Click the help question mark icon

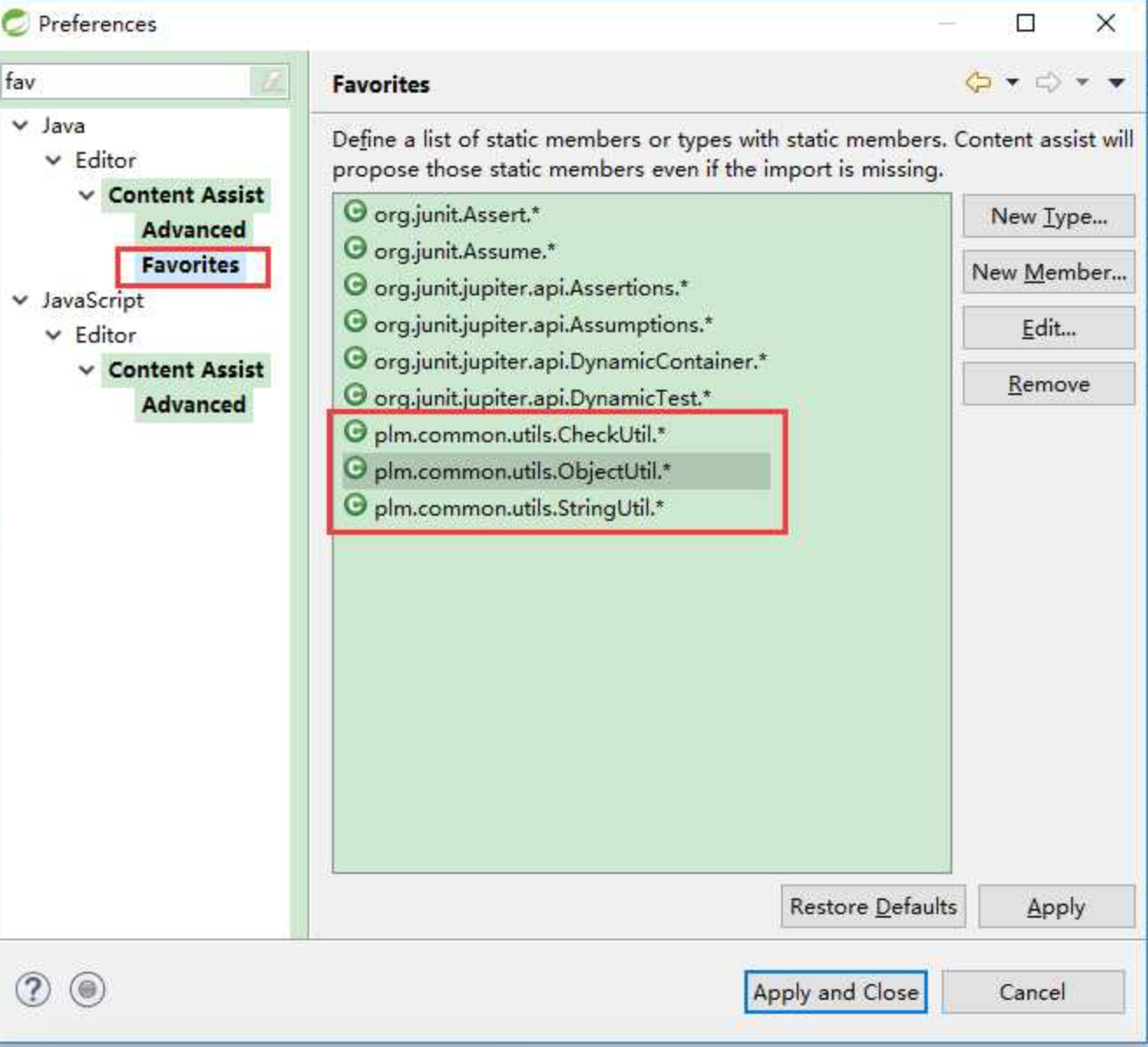pos(32,989)
